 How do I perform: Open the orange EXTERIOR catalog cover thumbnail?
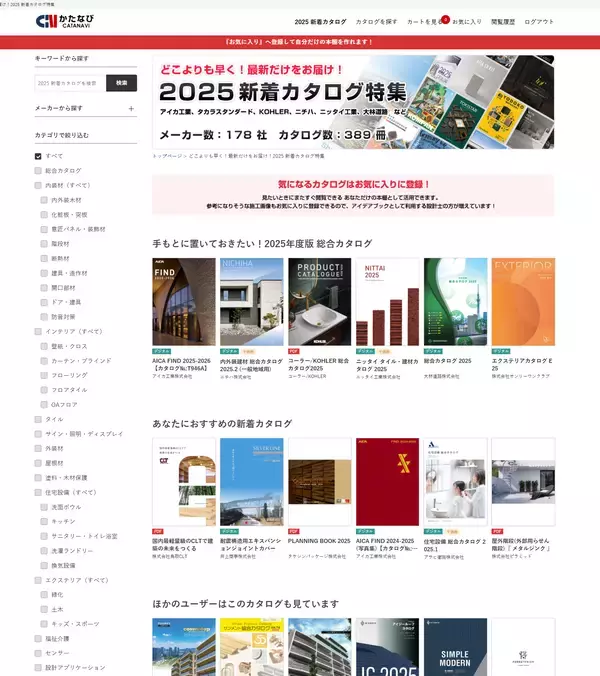pos(523,302)
